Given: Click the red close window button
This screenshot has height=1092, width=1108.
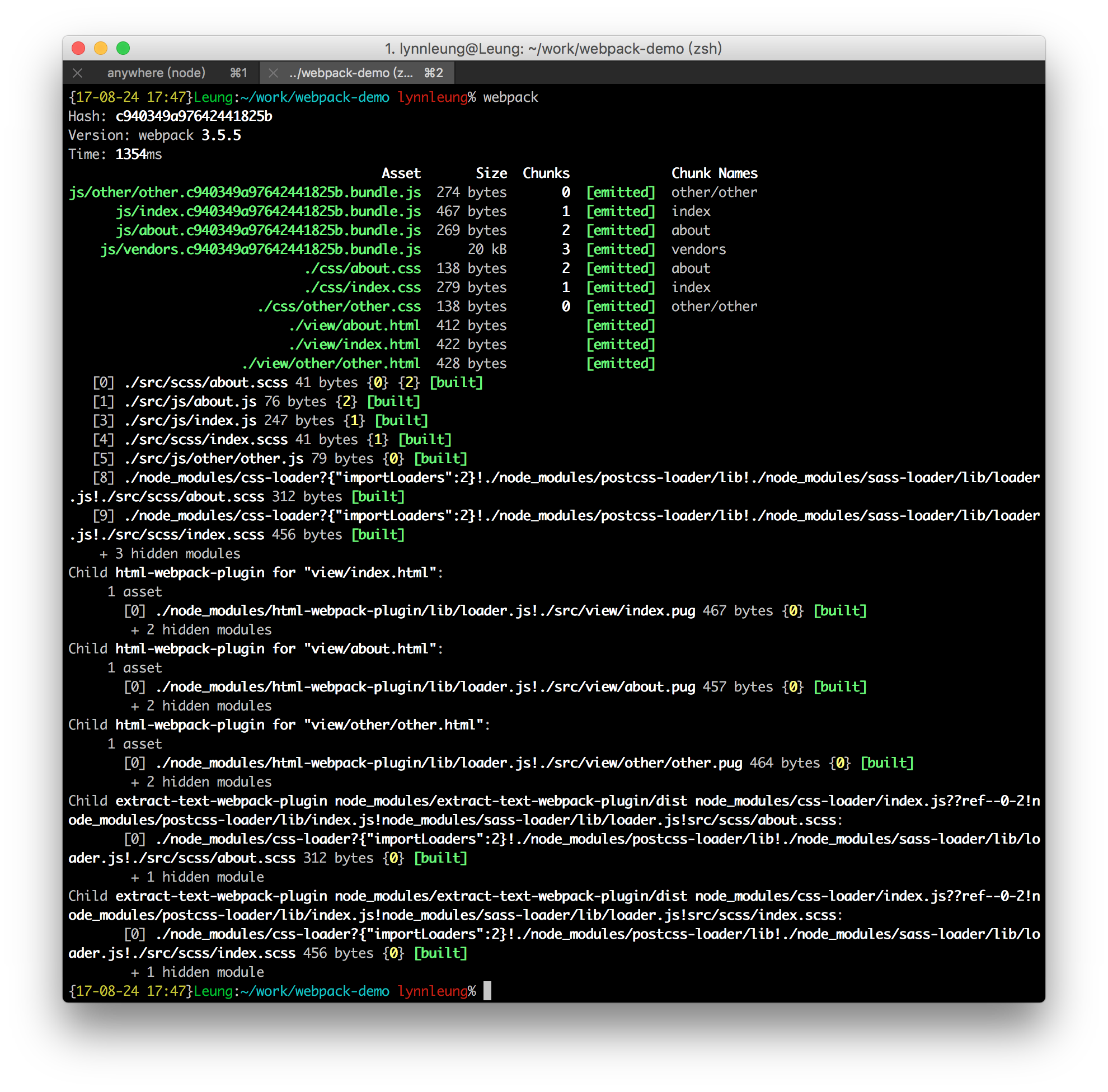Looking at the screenshot, I should pos(78,48).
